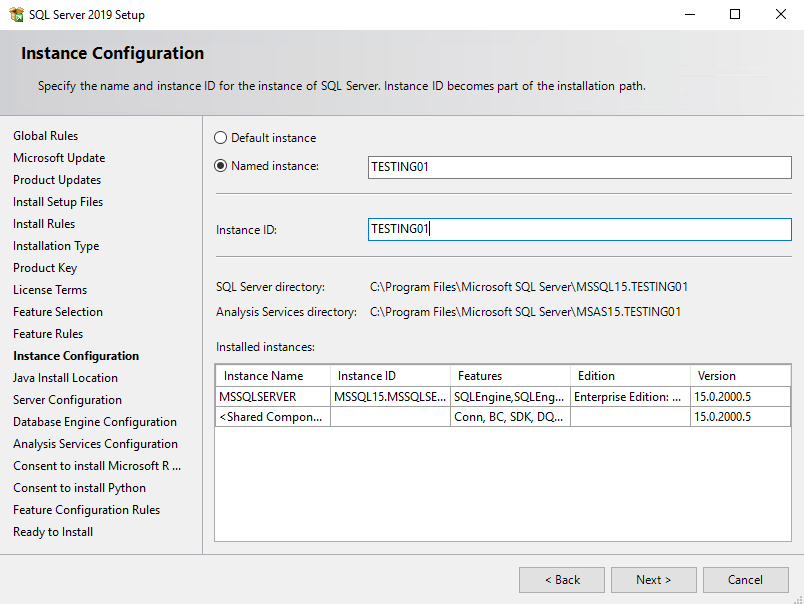Click the Back button
Viewport: 804px width, 604px height.
[562, 580]
